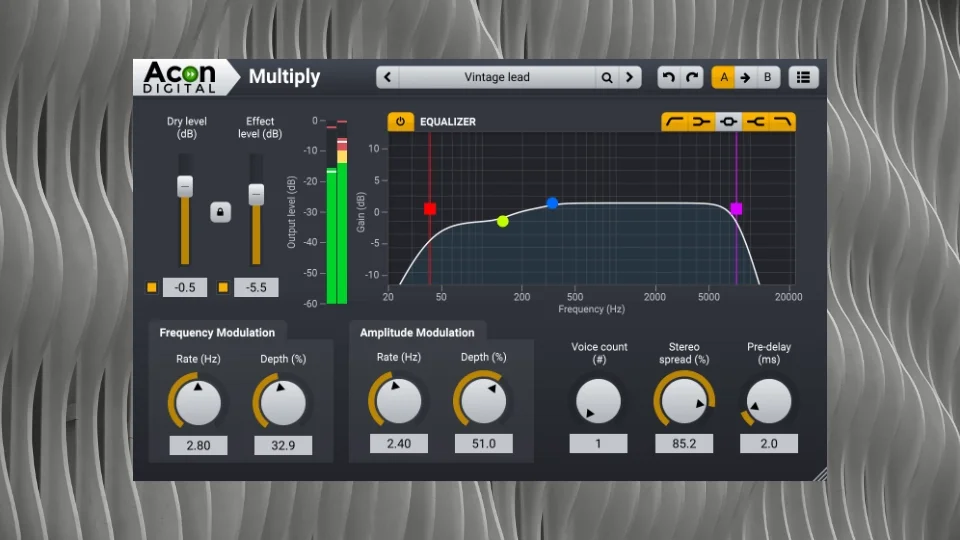Screen dimensions: 960x540
Task: Click the Amplitude Modulation section header
Action: pyautogui.click(x=417, y=332)
